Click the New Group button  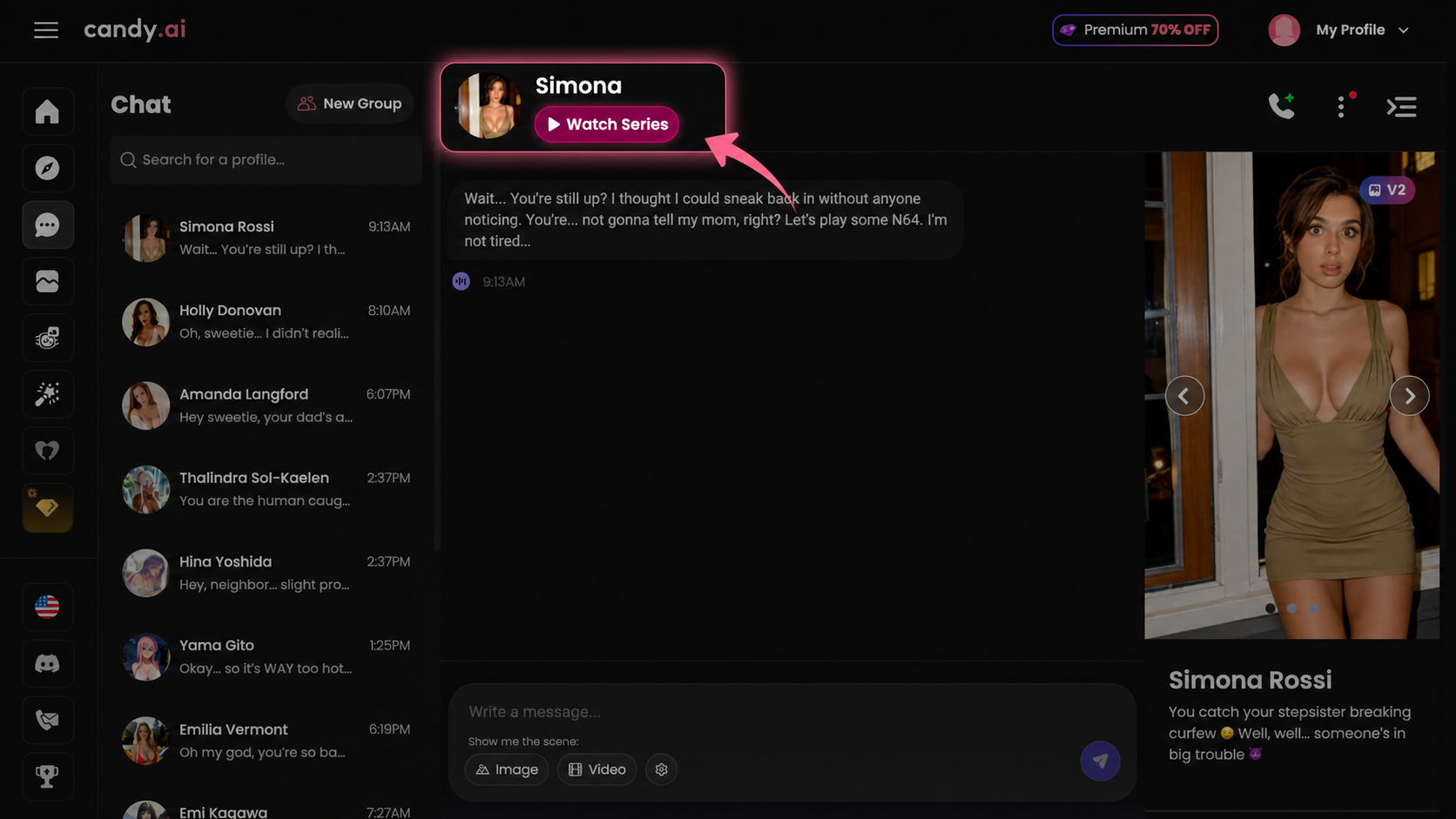tap(350, 104)
